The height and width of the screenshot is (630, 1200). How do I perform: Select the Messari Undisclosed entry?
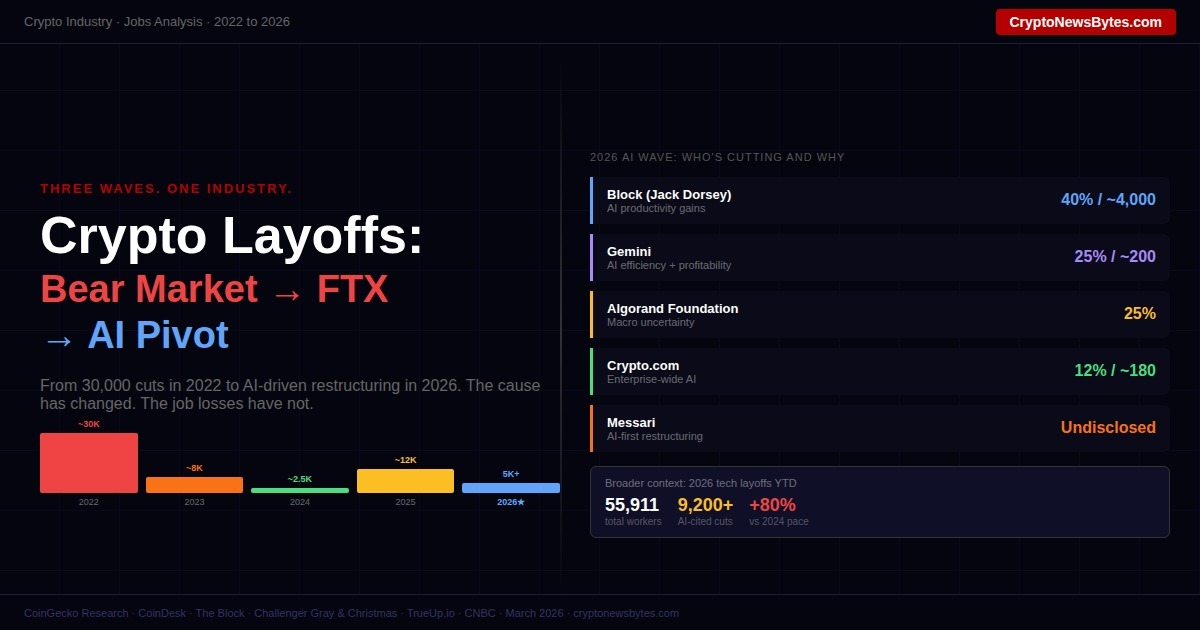(x=880, y=428)
